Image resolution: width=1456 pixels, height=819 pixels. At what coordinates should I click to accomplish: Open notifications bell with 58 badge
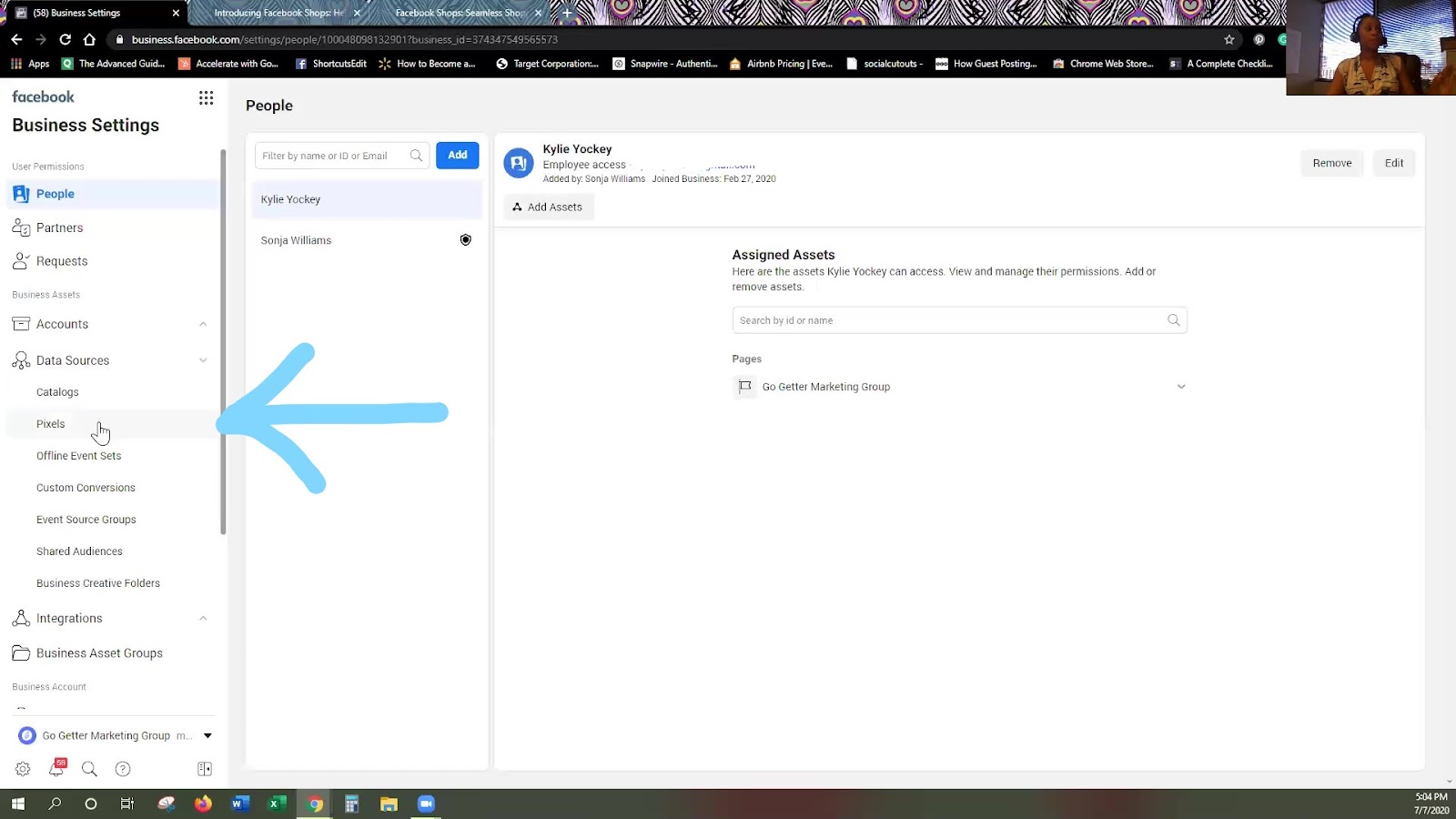point(56,768)
